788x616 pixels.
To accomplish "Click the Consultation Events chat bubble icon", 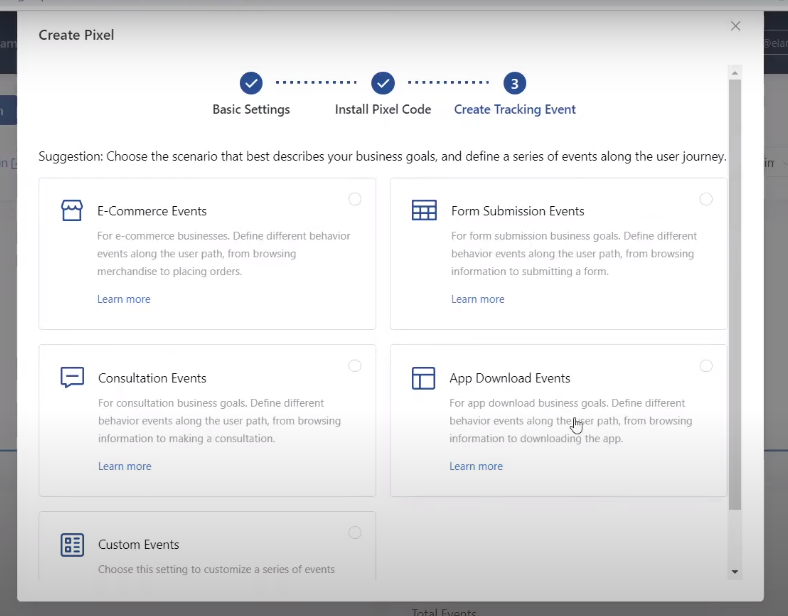I will (x=72, y=378).
